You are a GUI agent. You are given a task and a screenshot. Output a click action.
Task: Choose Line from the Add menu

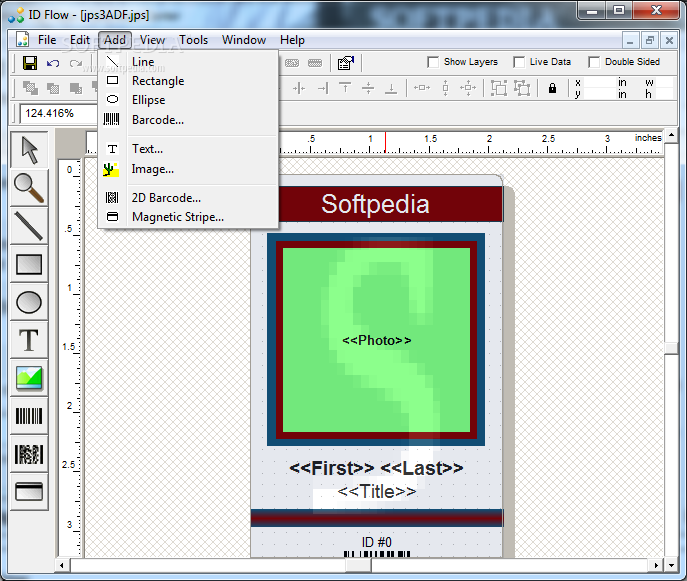click(188, 62)
